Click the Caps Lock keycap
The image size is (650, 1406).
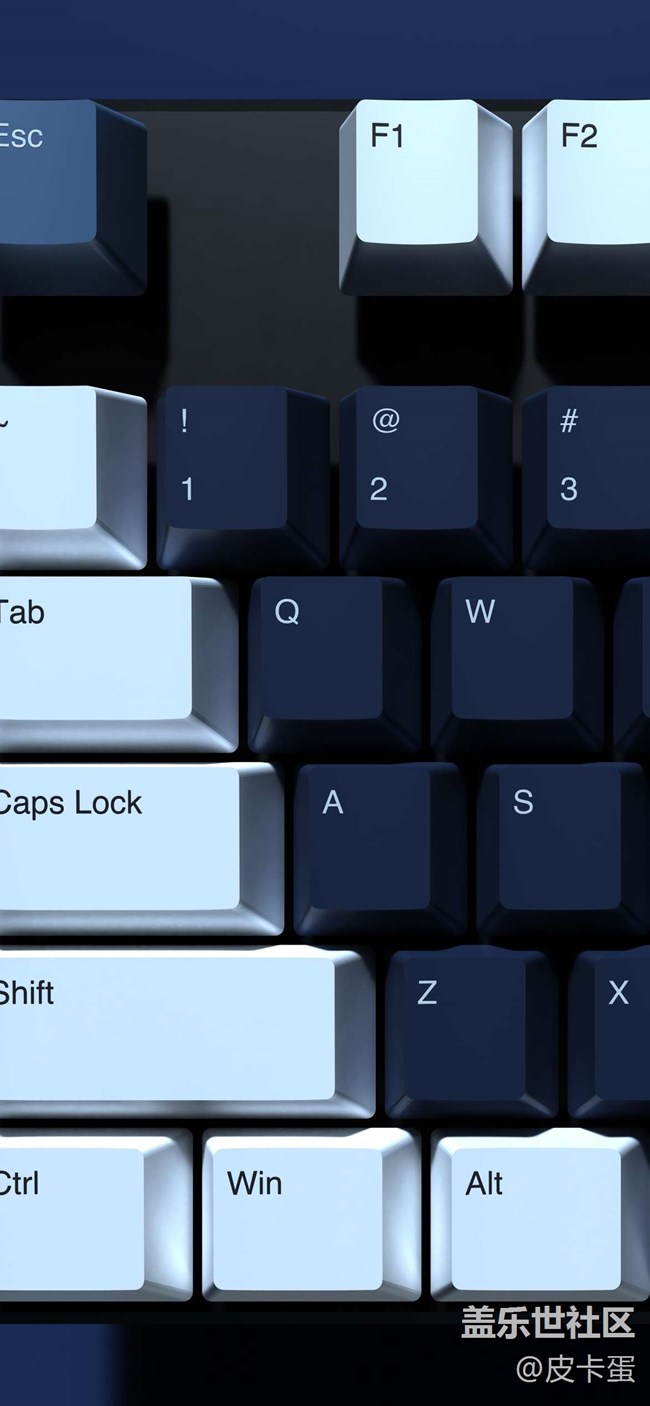141,850
